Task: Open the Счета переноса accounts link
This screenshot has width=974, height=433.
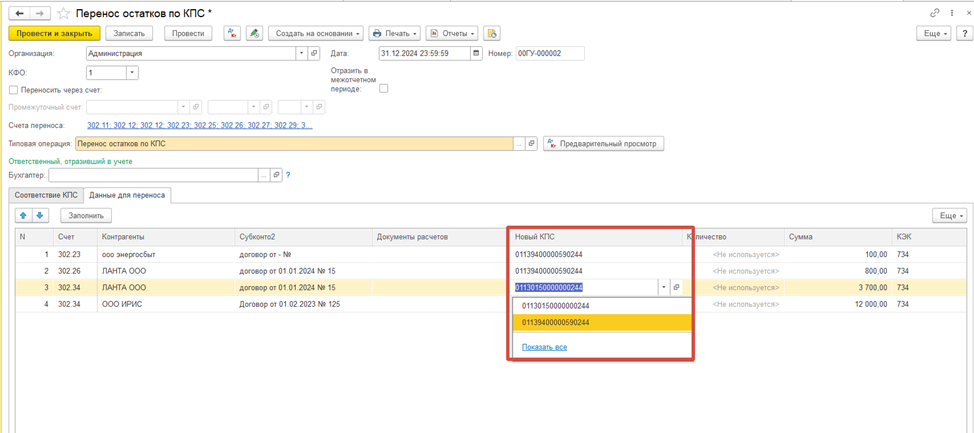Action: click(x=200, y=125)
